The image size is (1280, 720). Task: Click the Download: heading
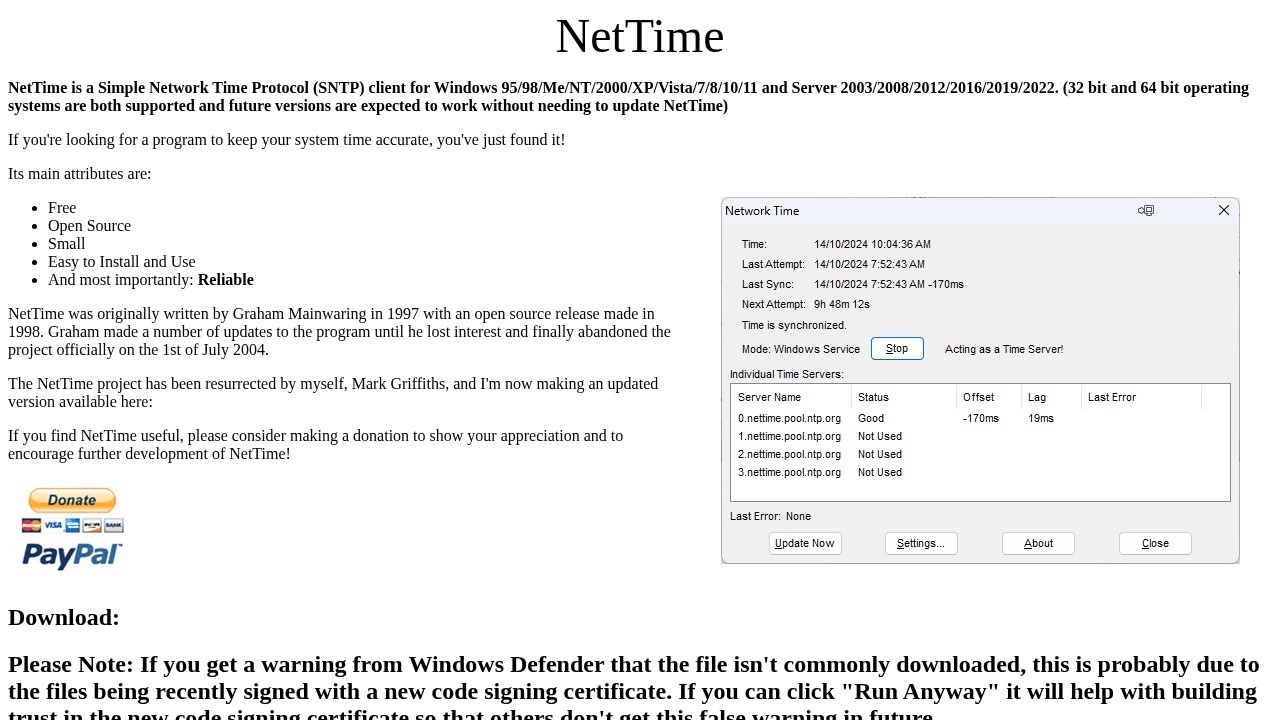[x=64, y=617]
